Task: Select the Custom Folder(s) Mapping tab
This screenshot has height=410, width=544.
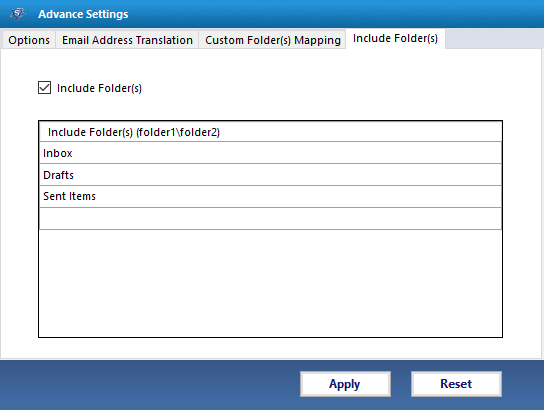Action: 272,40
